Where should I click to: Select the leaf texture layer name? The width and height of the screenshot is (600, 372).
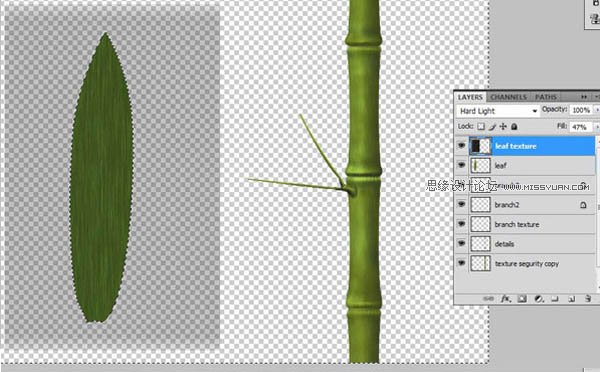[515, 146]
